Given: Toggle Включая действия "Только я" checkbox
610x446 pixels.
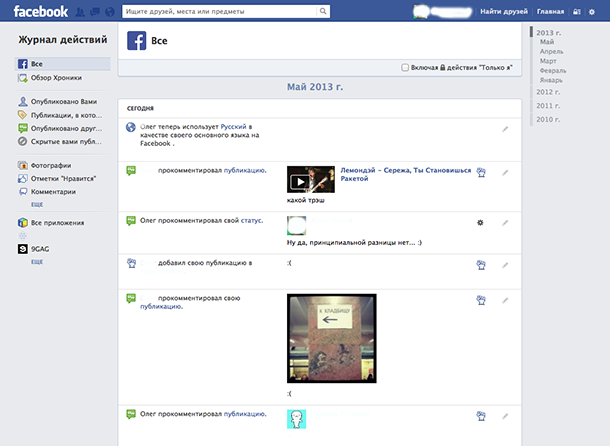Looking at the screenshot, I should coord(405,67).
